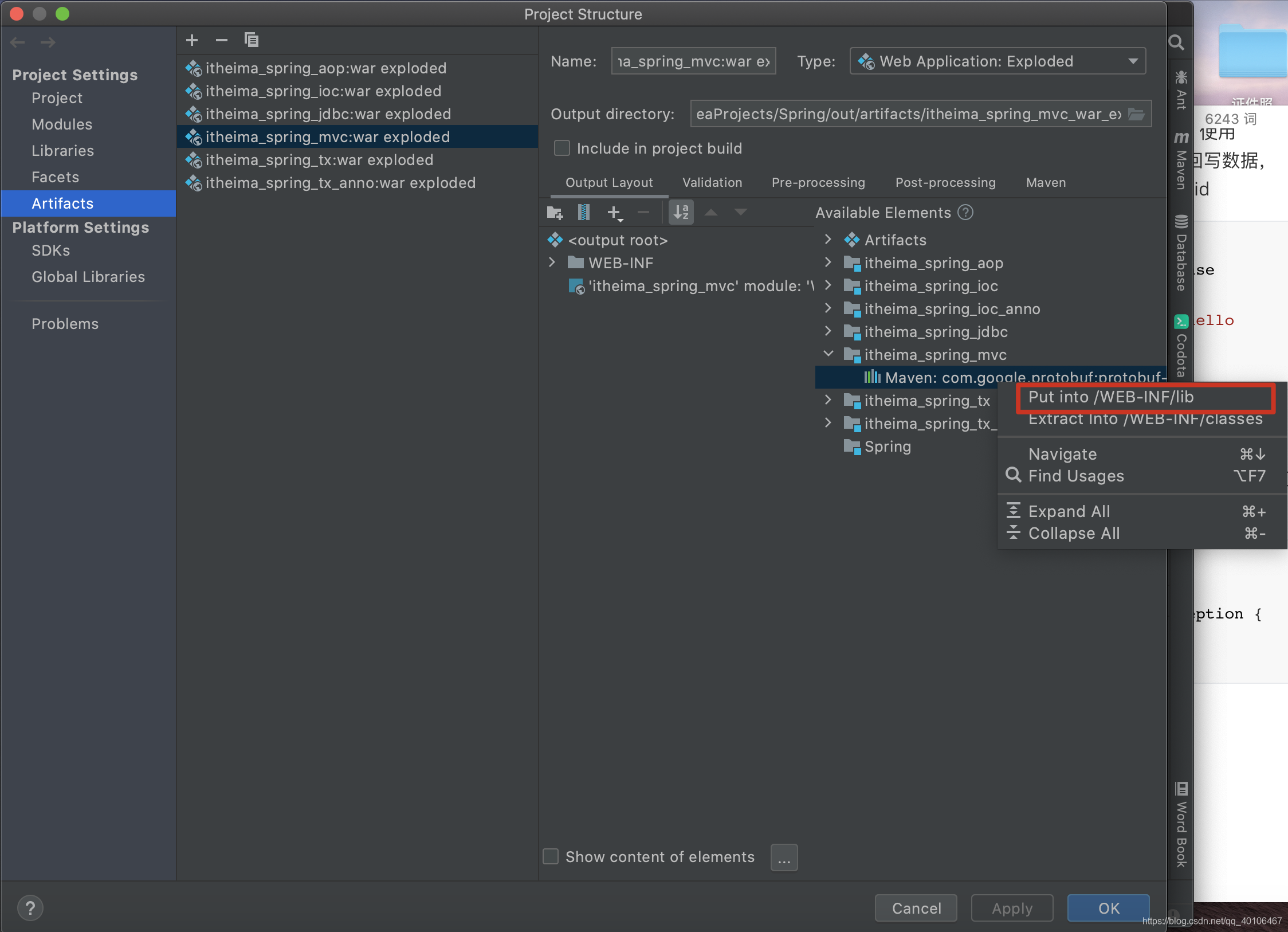Screen dimensions: 1288x932
Task: Click the move element up icon
Action: (x=711, y=213)
